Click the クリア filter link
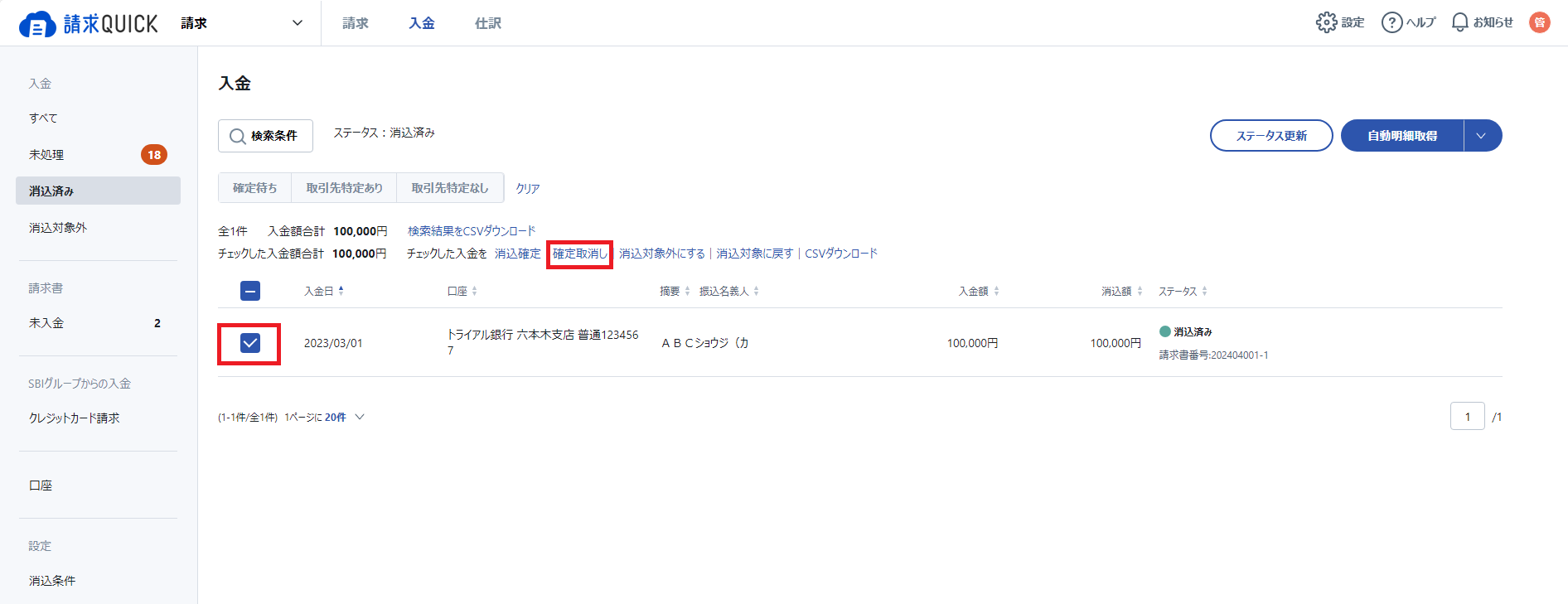The width and height of the screenshot is (1568, 604). (x=528, y=189)
